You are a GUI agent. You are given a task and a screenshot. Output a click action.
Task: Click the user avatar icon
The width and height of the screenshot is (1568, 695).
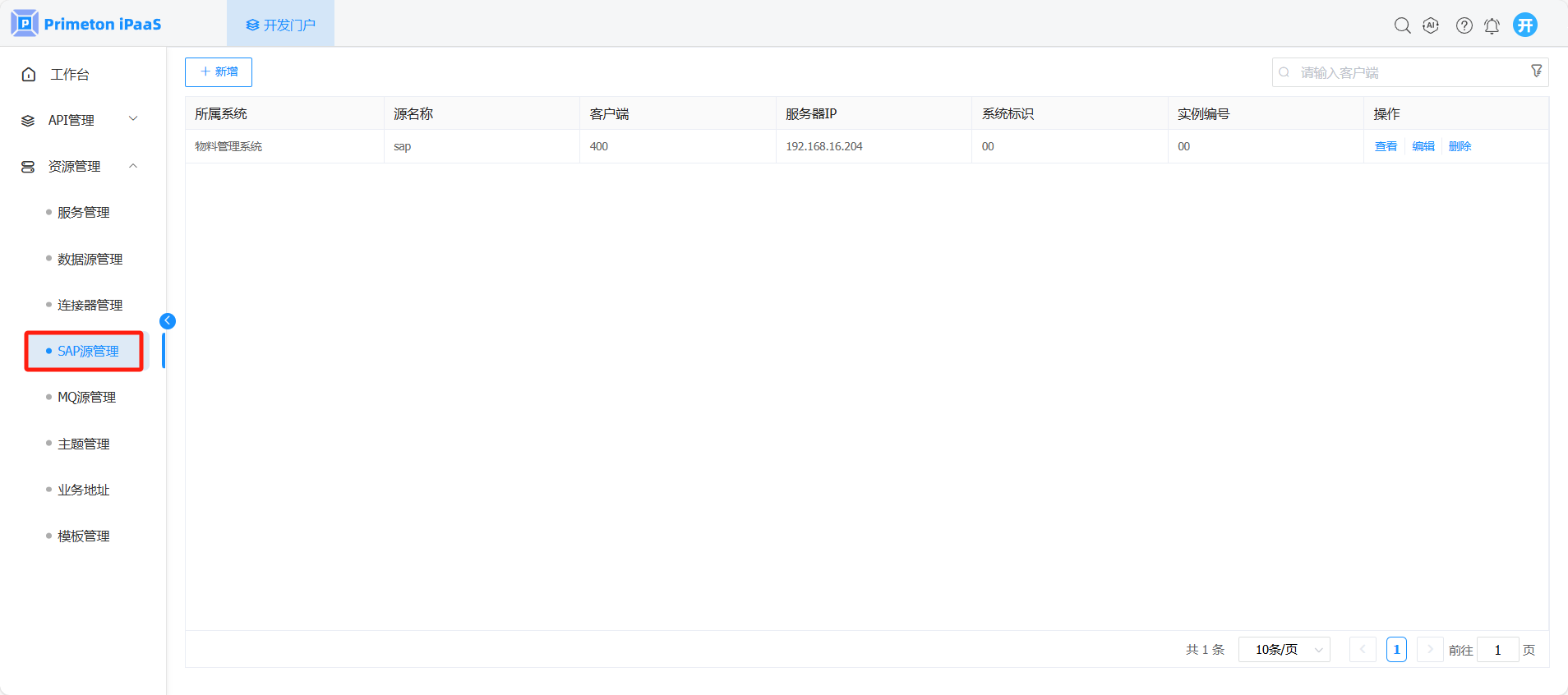click(1525, 25)
